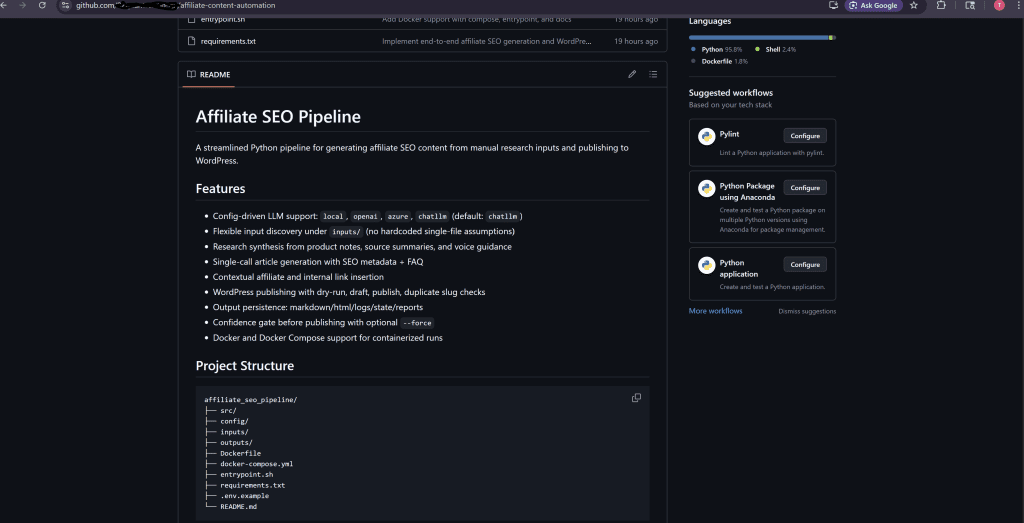Dismiss the workflow suggestions
Viewport: 1024px width, 523px height.
(807, 311)
